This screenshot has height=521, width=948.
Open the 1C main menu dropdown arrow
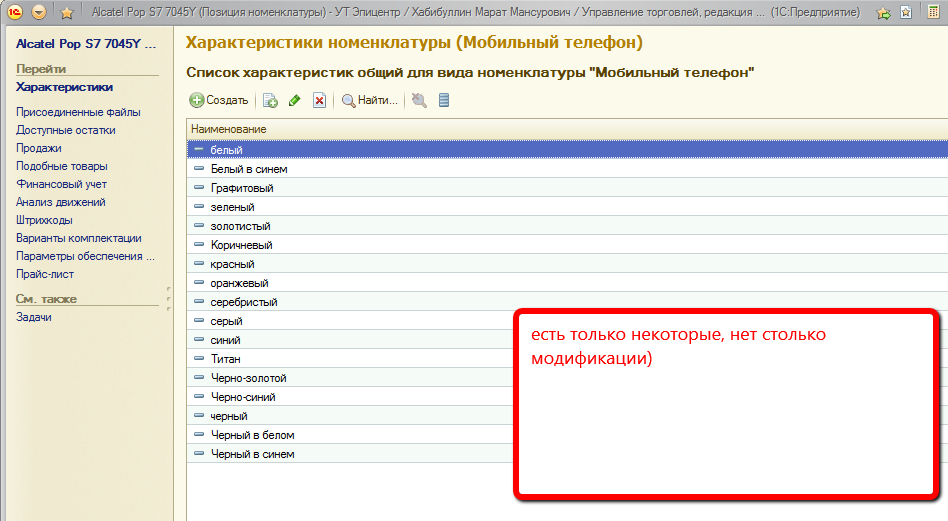[39, 13]
